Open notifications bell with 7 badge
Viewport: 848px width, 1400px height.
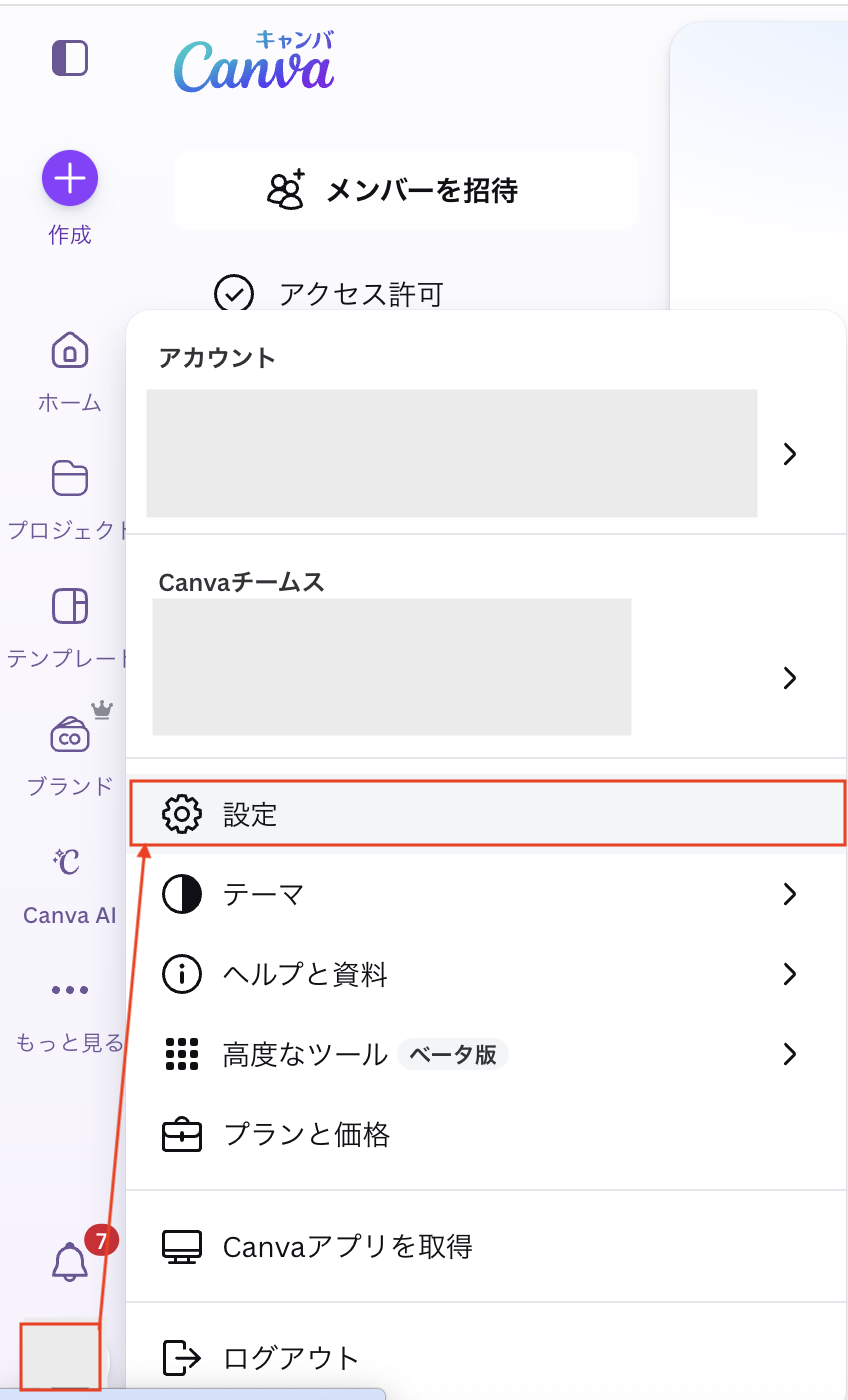[x=70, y=1262]
